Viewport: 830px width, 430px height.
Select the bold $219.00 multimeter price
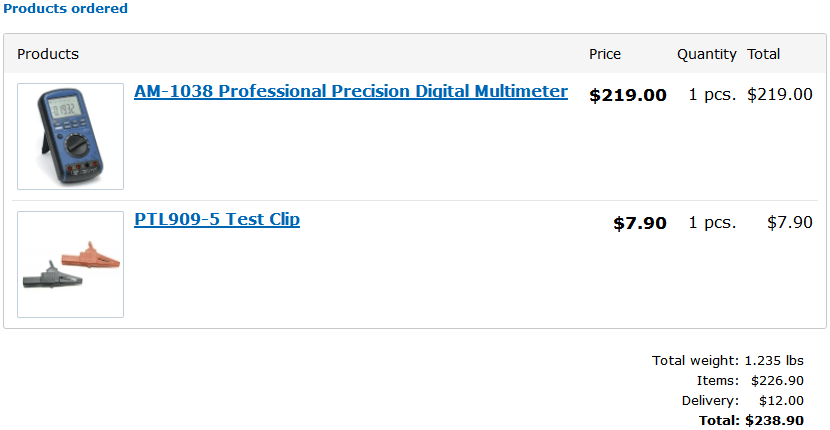(x=628, y=95)
